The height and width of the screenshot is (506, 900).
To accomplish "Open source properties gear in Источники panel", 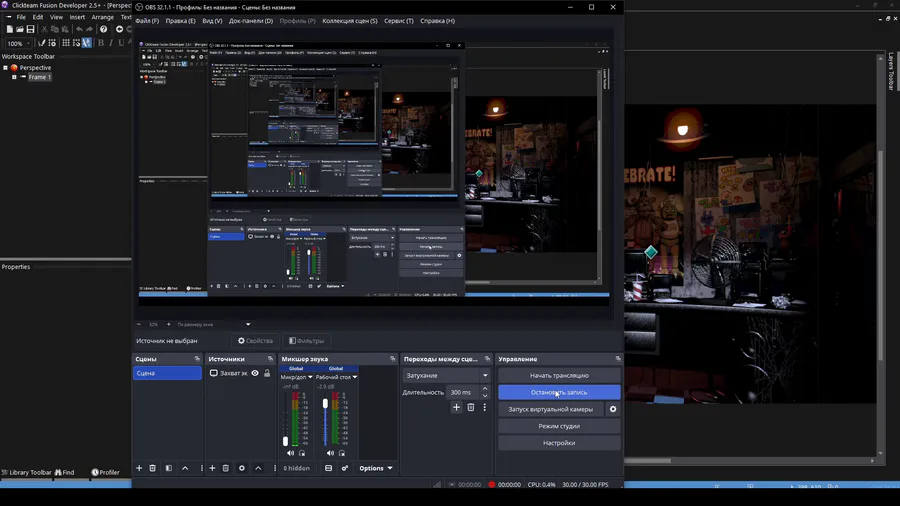I will (242, 468).
